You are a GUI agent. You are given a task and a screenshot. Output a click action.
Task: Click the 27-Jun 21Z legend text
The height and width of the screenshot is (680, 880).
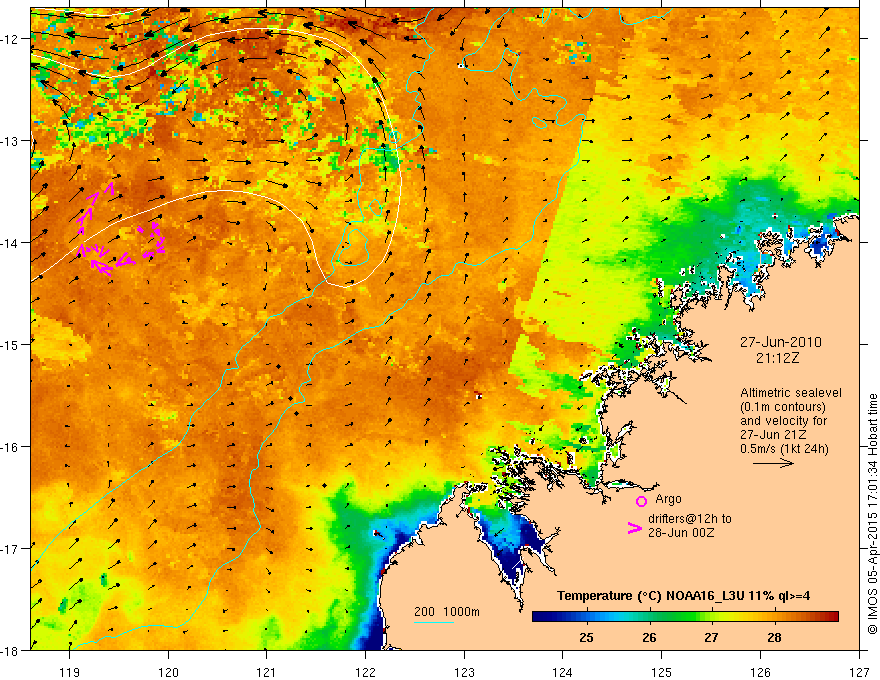[773, 435]
